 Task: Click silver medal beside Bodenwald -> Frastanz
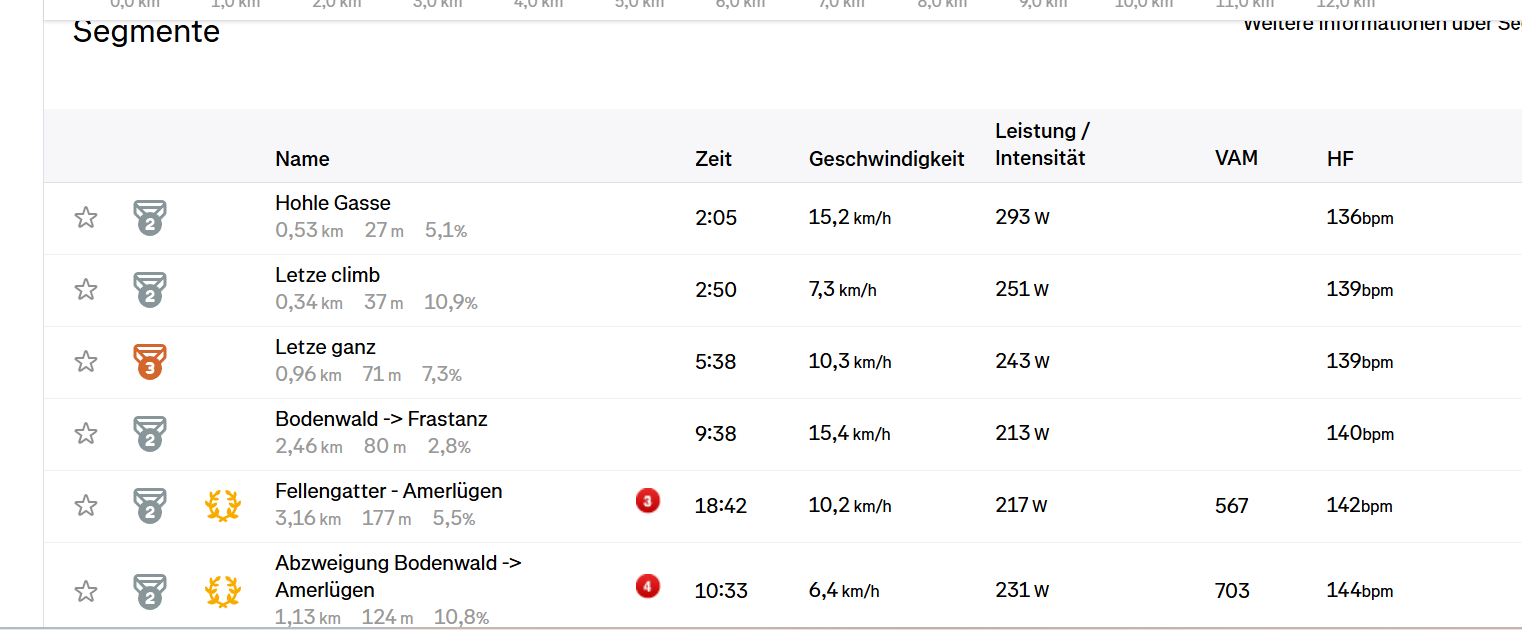[150, 434]
